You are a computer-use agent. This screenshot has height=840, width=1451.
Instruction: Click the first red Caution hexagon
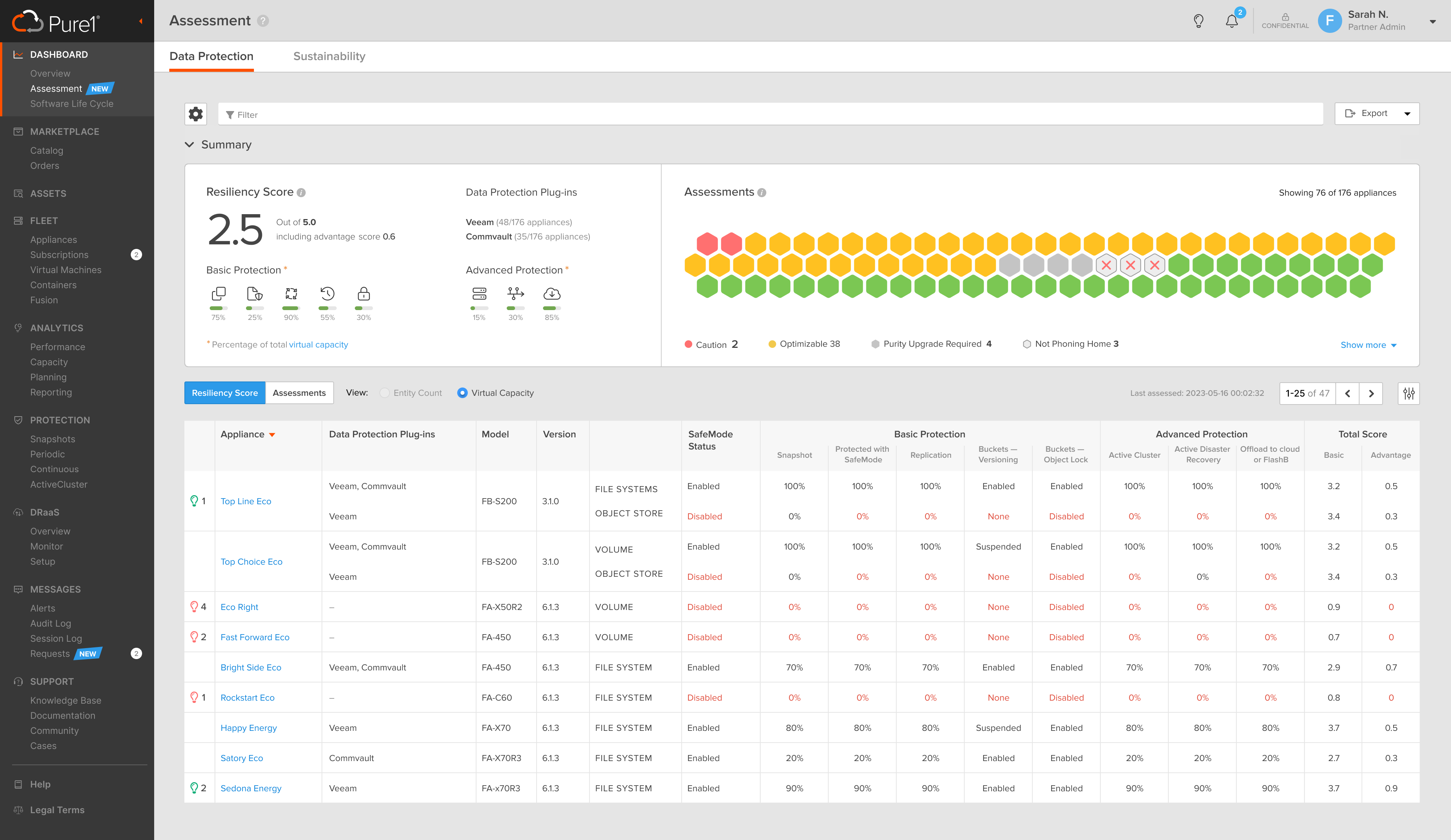point(707,244)
